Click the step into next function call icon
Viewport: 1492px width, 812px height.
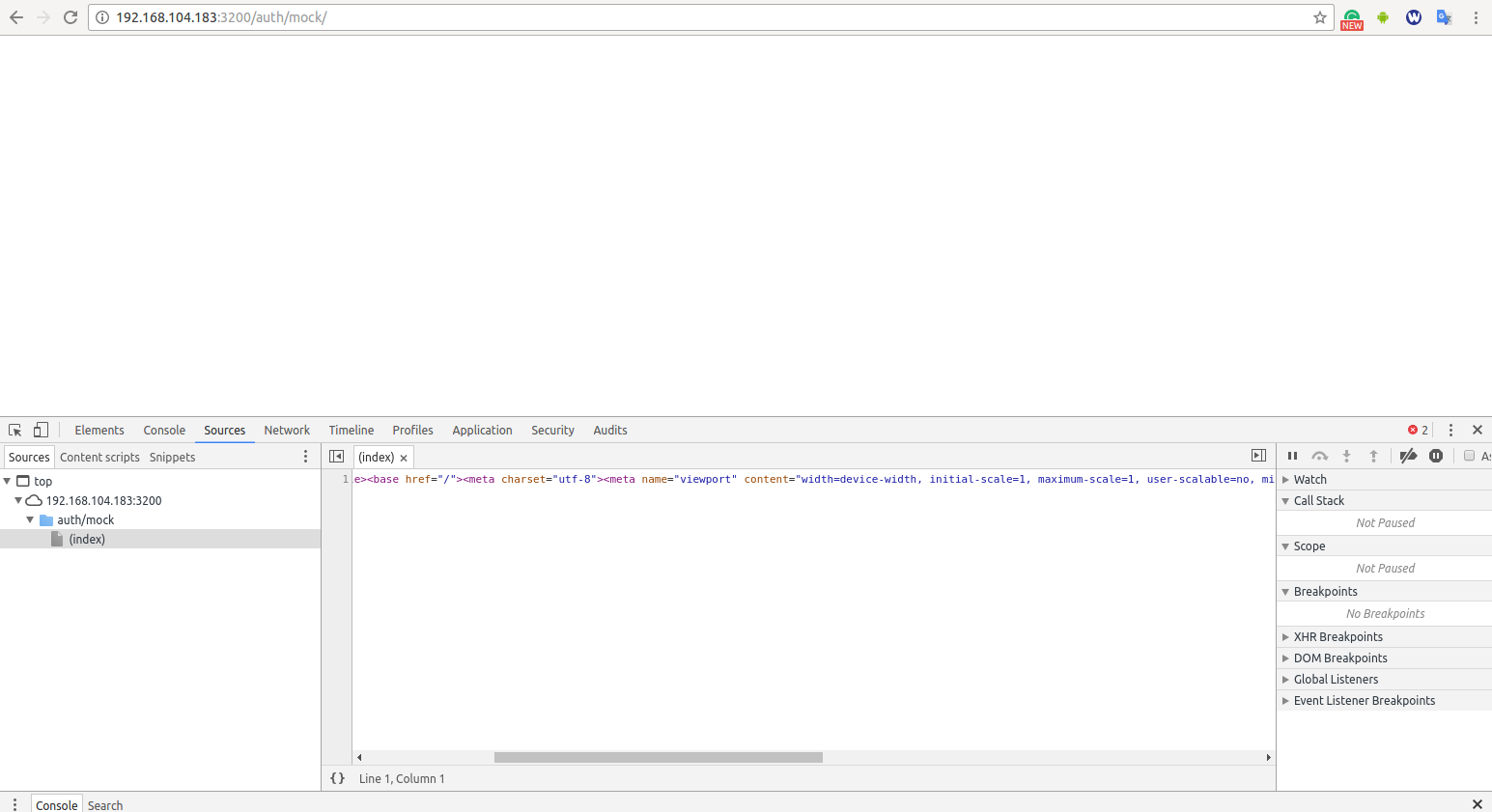point(1347,455)
